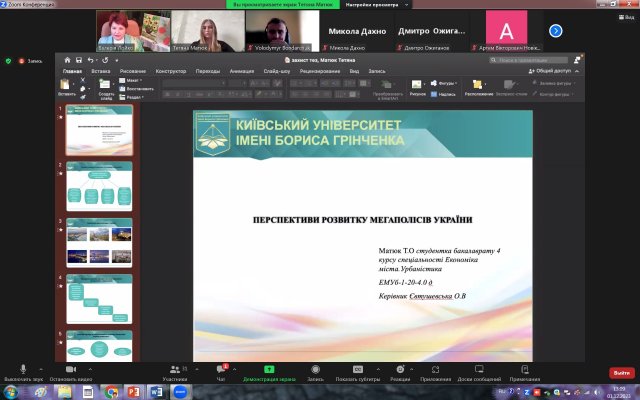Start recording with the Запись button
The width and height of the screenshot is (640, 400).
point(315,371)
